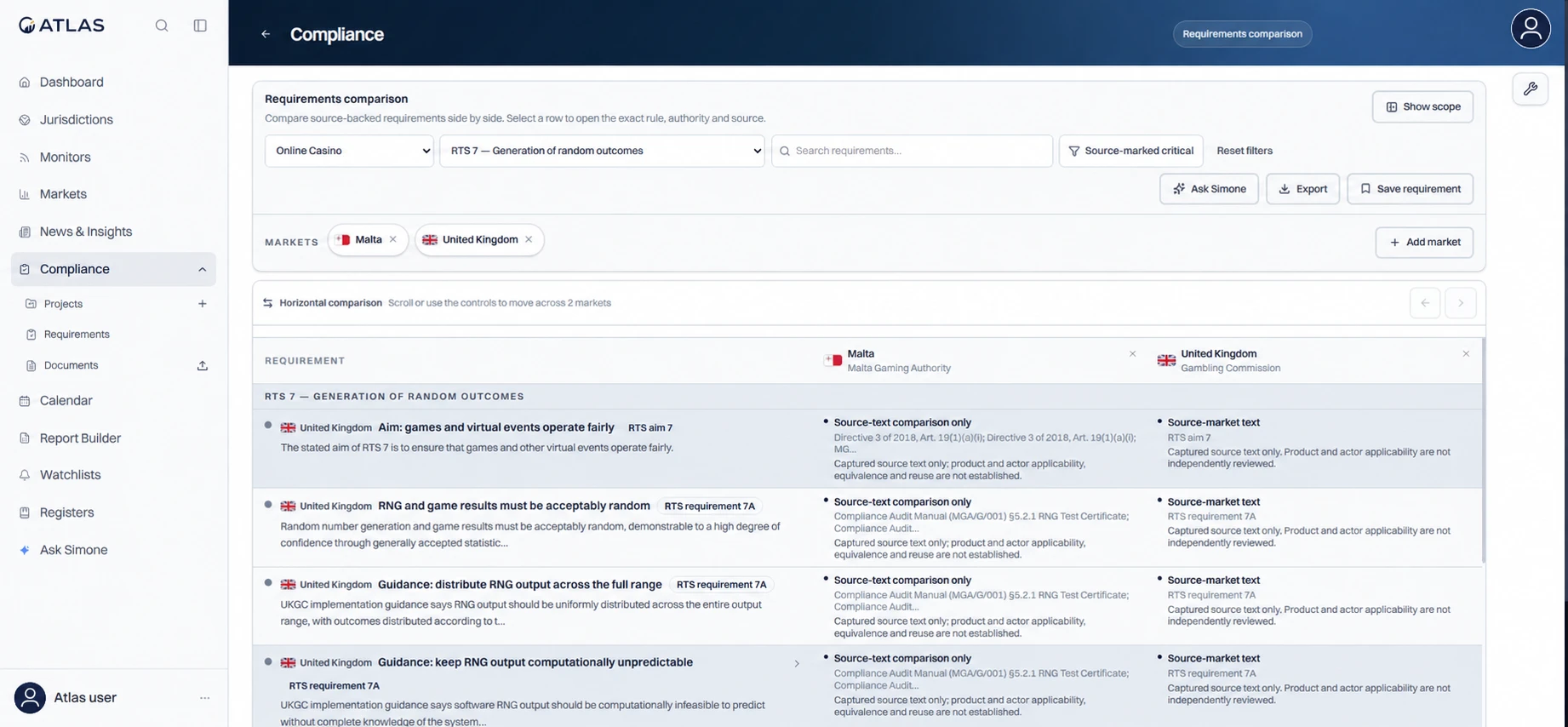This screenshot has height=727, width=1568.
Task: Export the requirements comparison
Action: [1302, 189]
